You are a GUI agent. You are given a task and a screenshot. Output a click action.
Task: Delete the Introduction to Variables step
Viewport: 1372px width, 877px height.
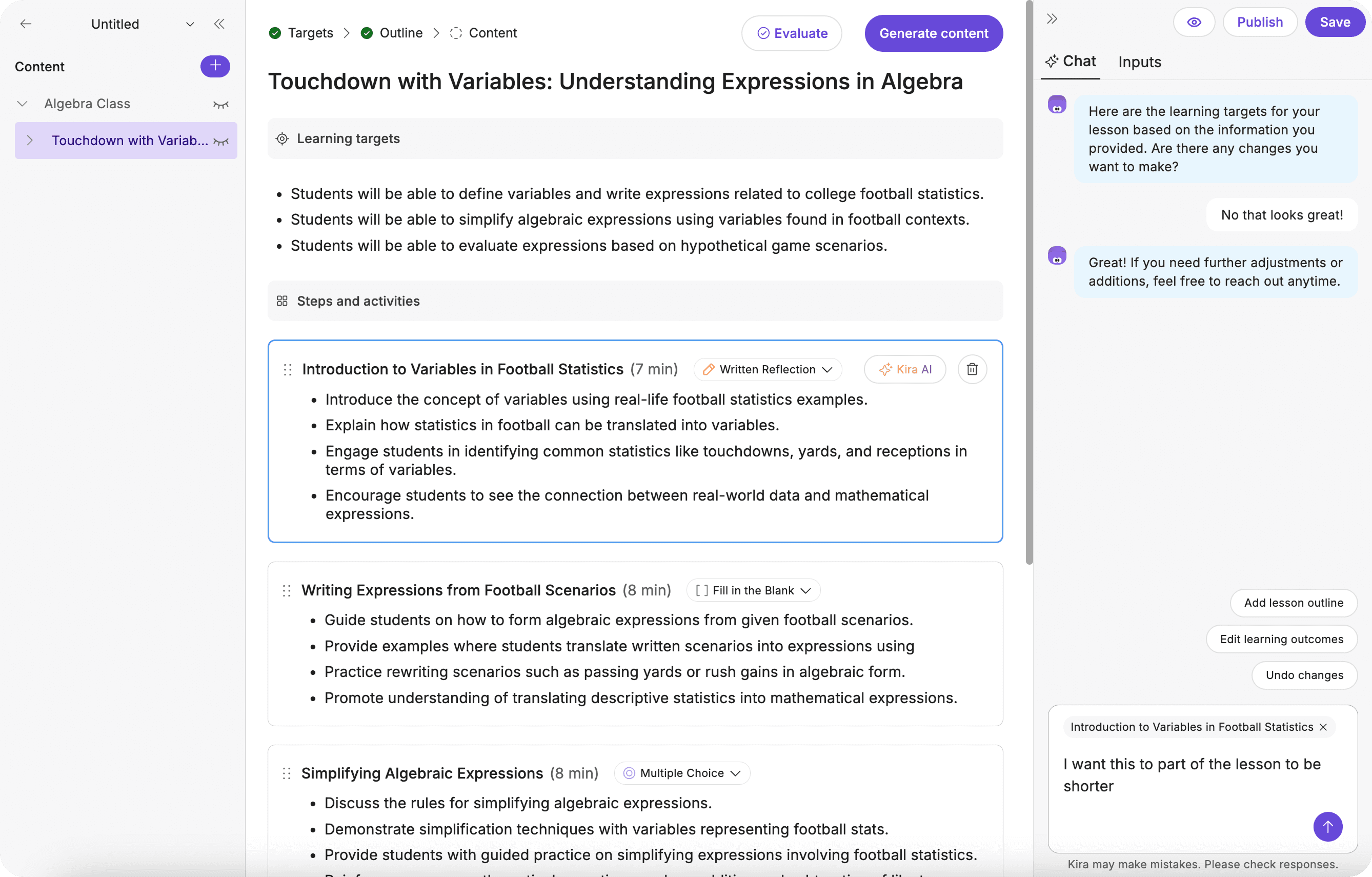972,369
